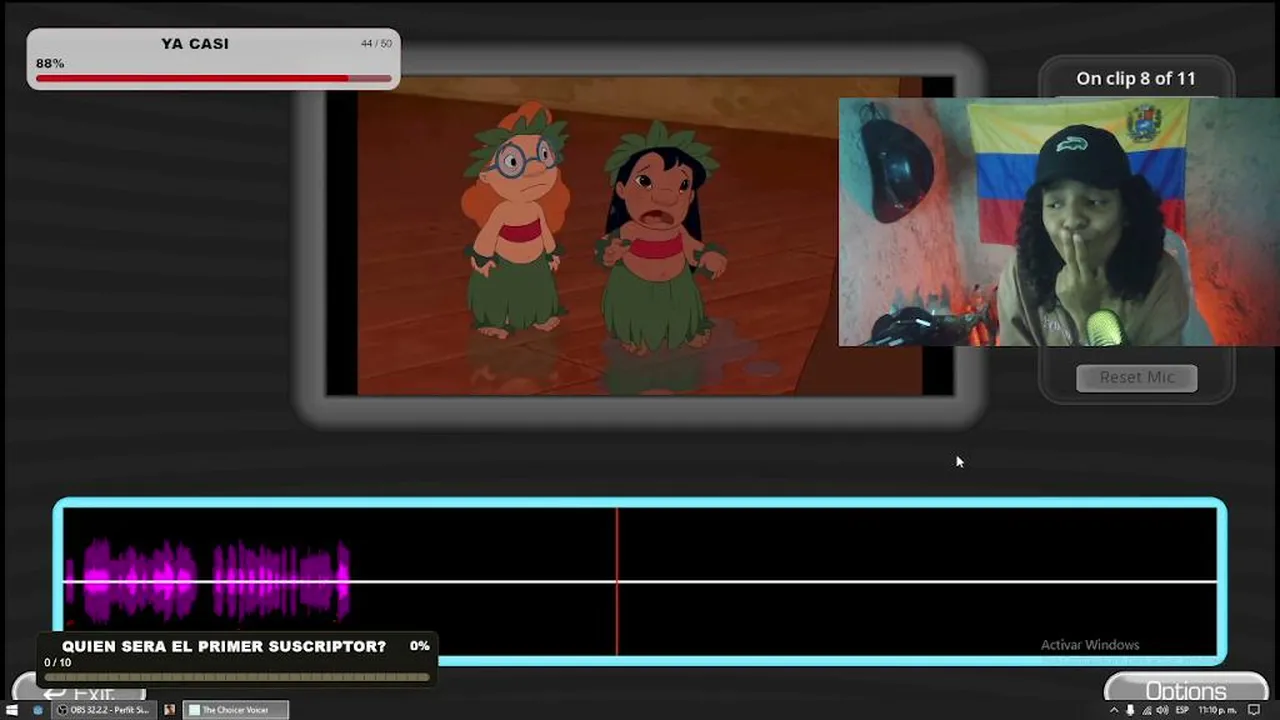
Task: Click the '0 / 10' subscriber counter
Action: 57,663
